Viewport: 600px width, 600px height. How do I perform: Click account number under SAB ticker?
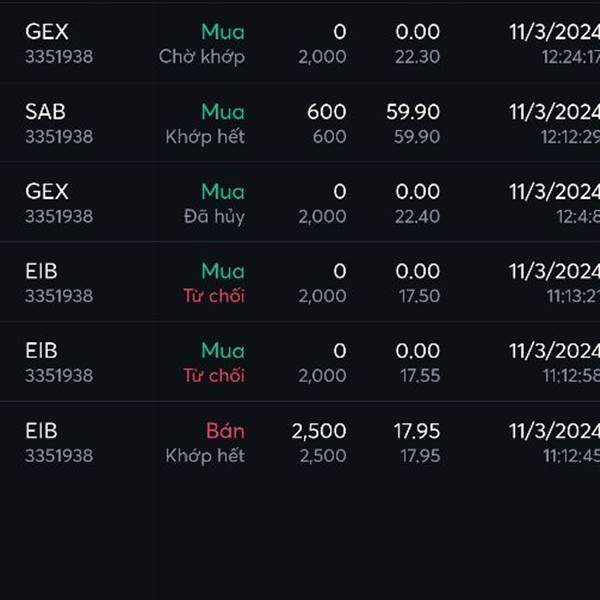59,137
